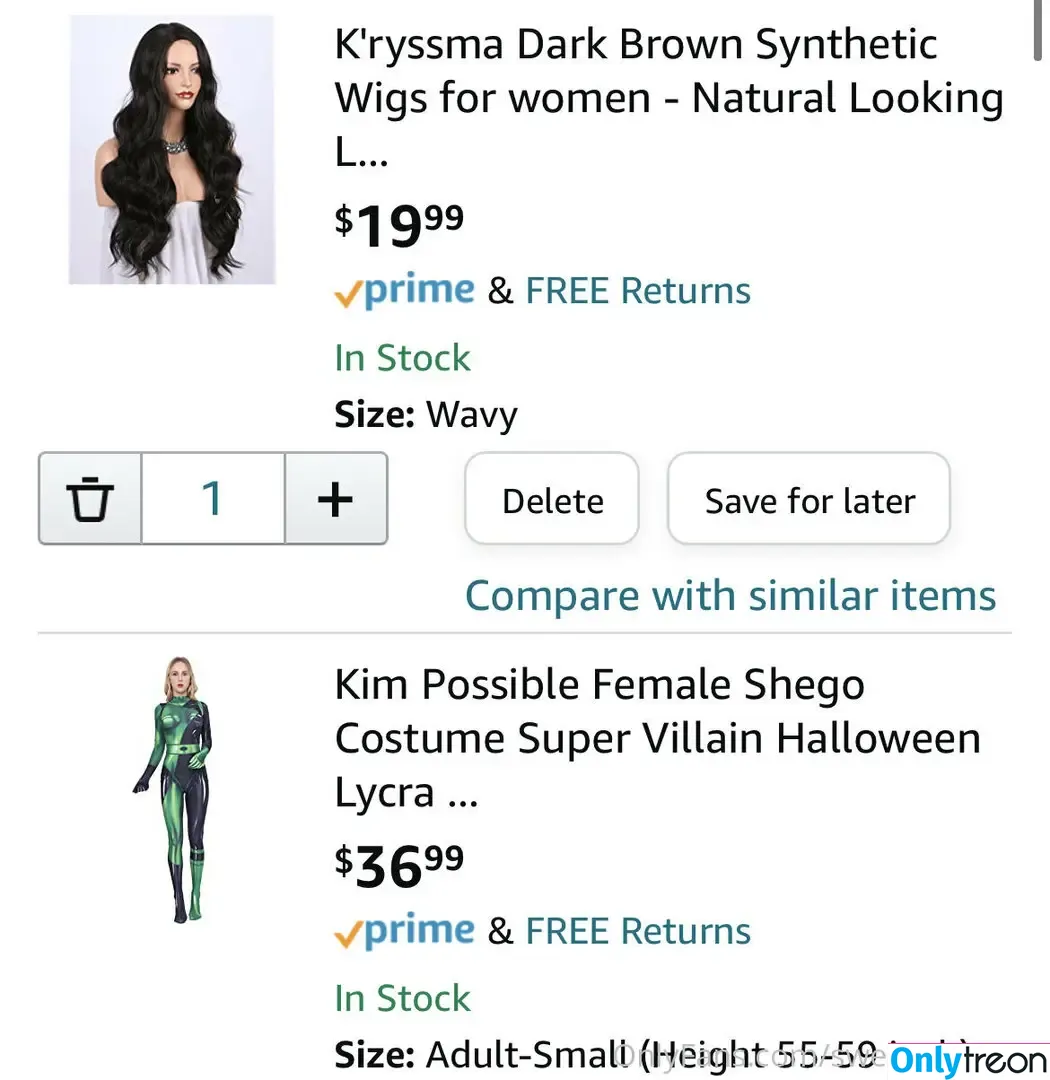Click the trash can icon for the wig

[90, 499]
